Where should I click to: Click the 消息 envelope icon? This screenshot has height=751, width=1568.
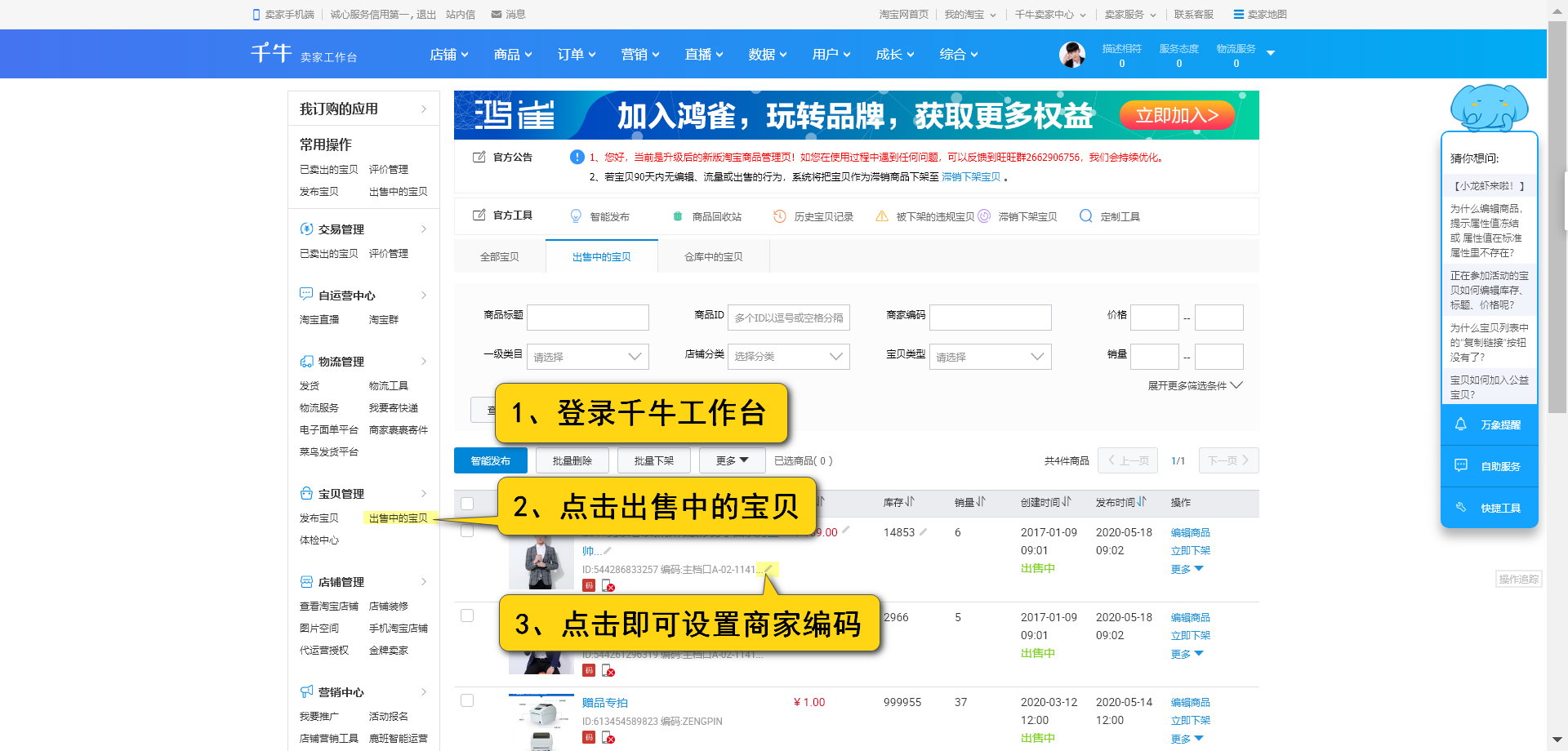pyautogui.click(x=497, y=15)
